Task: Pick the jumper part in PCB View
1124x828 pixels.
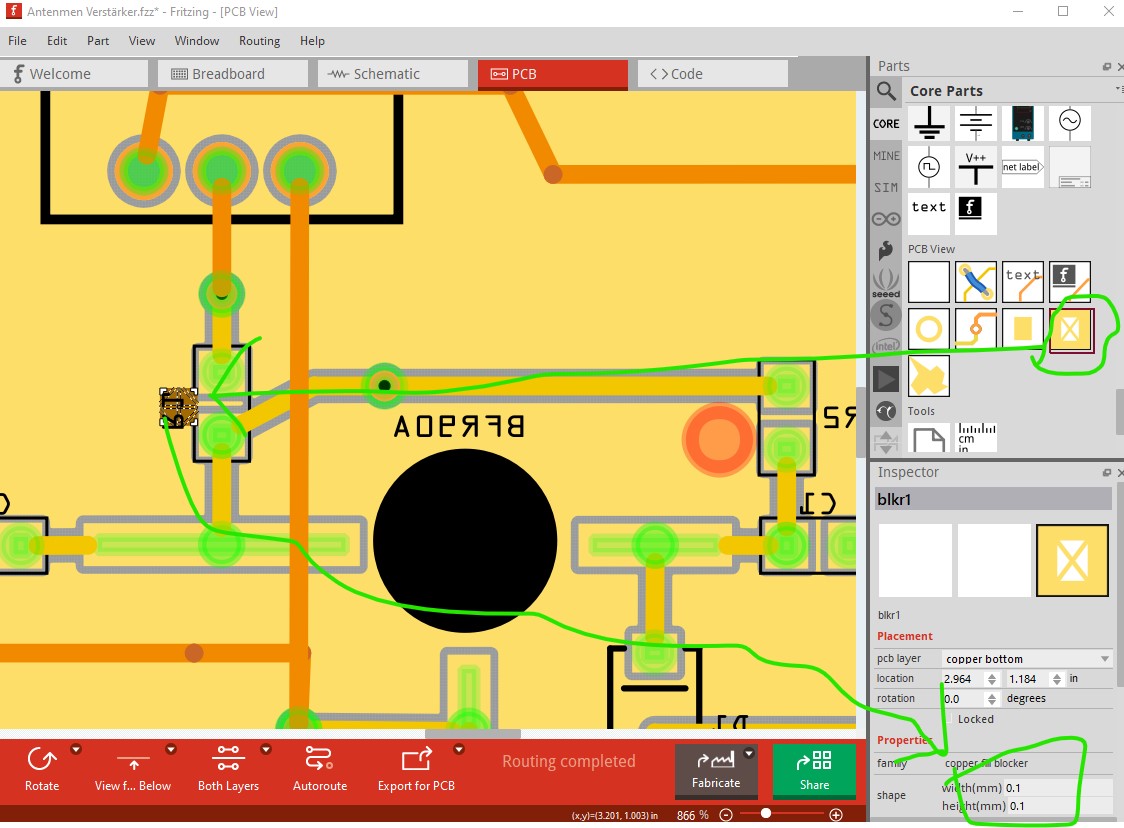Action: (x=976, y=282)
